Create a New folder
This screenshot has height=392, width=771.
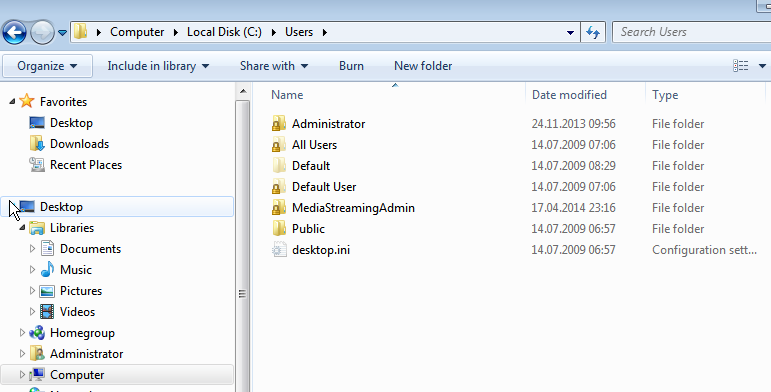[423, 66]
